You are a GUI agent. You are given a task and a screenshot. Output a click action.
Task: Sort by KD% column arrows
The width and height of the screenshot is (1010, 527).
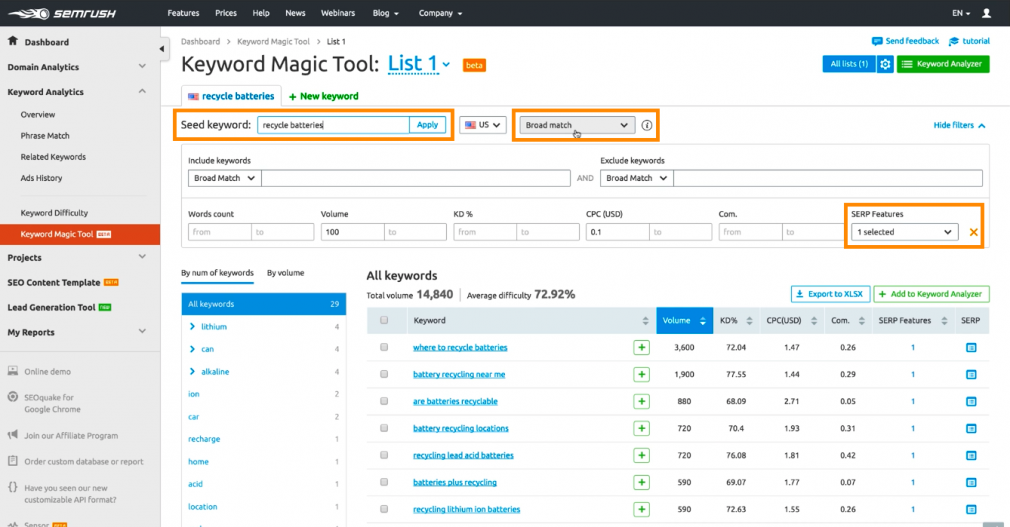749,321
